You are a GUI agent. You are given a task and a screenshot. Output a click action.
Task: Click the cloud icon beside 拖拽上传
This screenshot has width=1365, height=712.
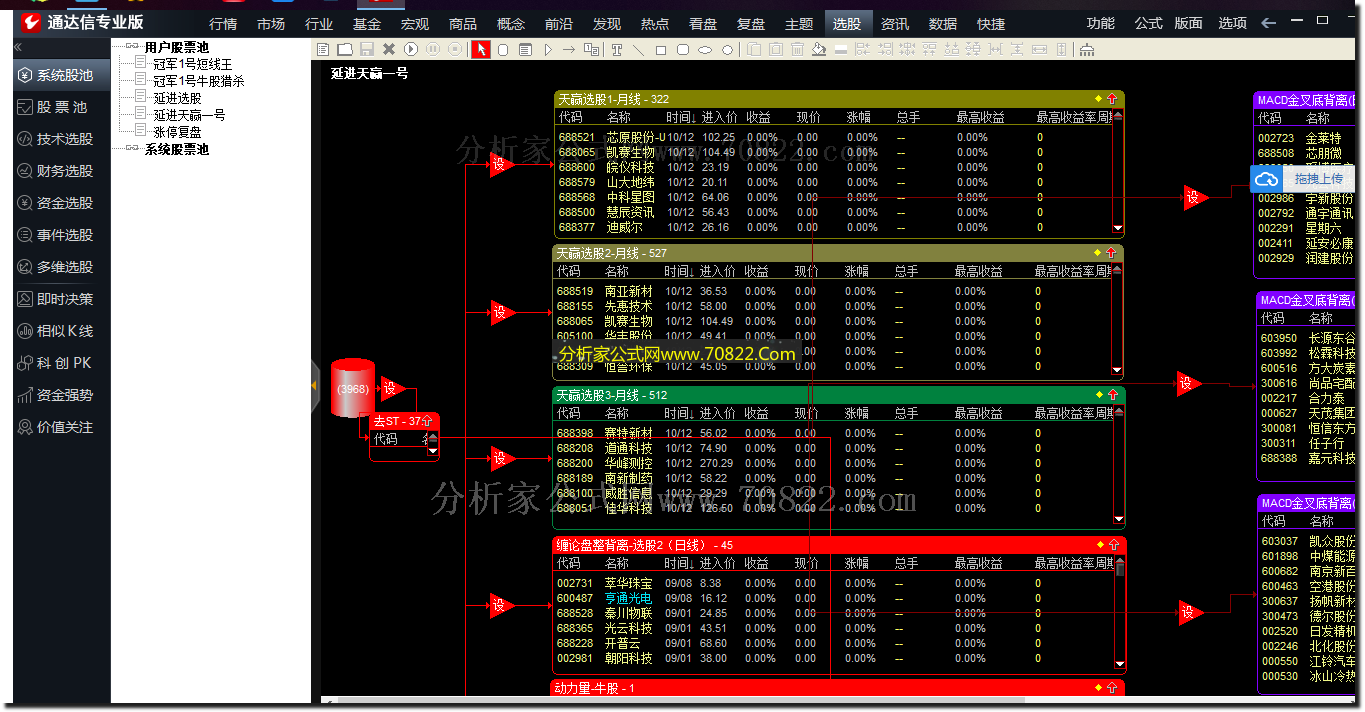click(1267, 179)
